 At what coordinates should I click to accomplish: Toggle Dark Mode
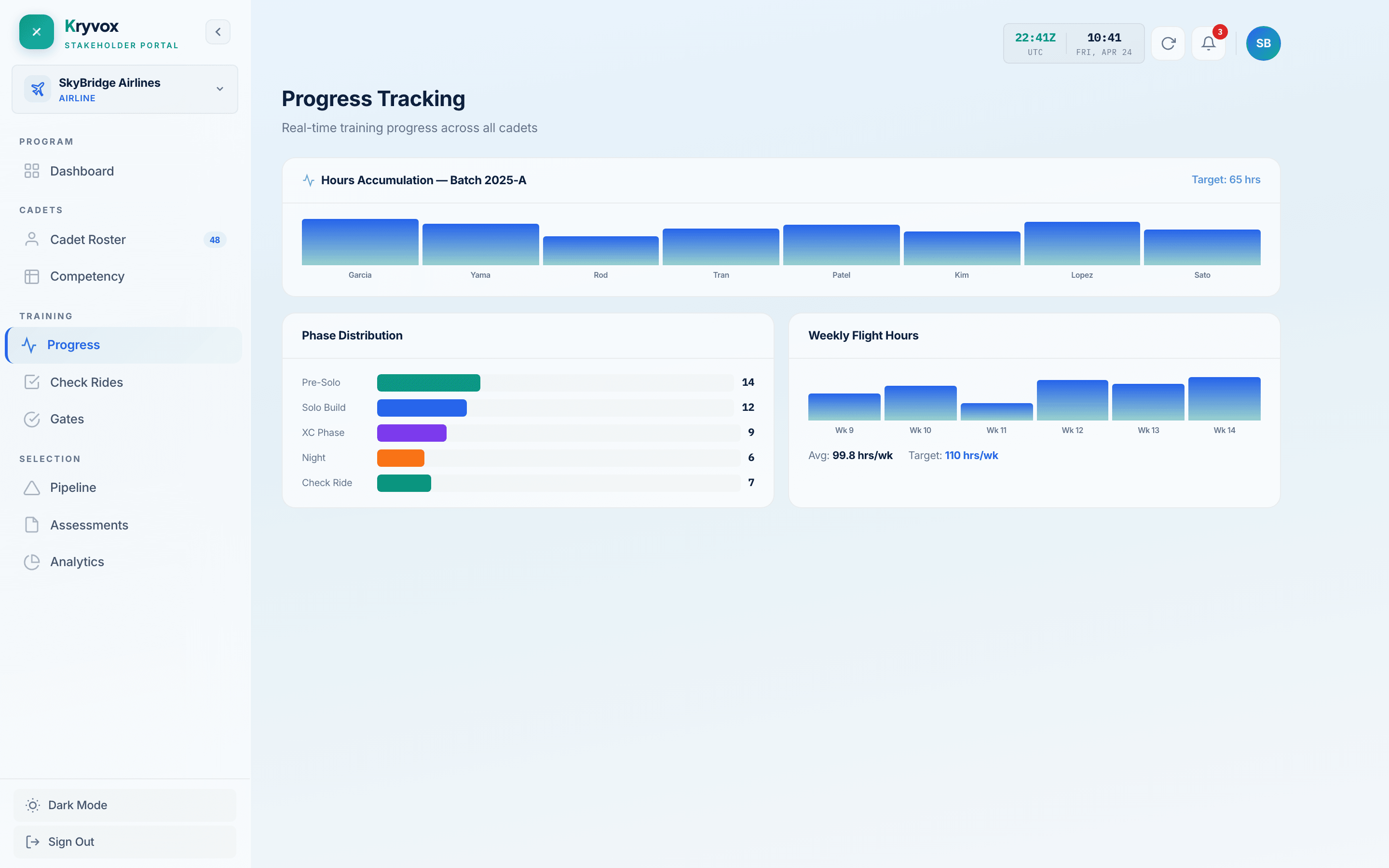[x=124, y=805]
